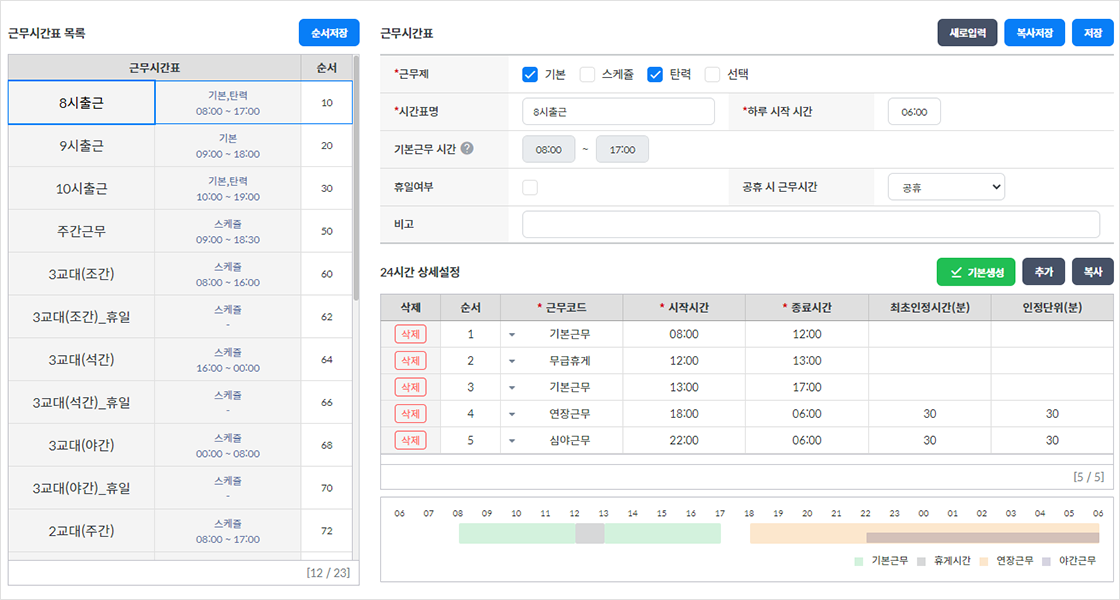
Task: Click the help icon beside 기본근무 시간
Action: point(467,149)
